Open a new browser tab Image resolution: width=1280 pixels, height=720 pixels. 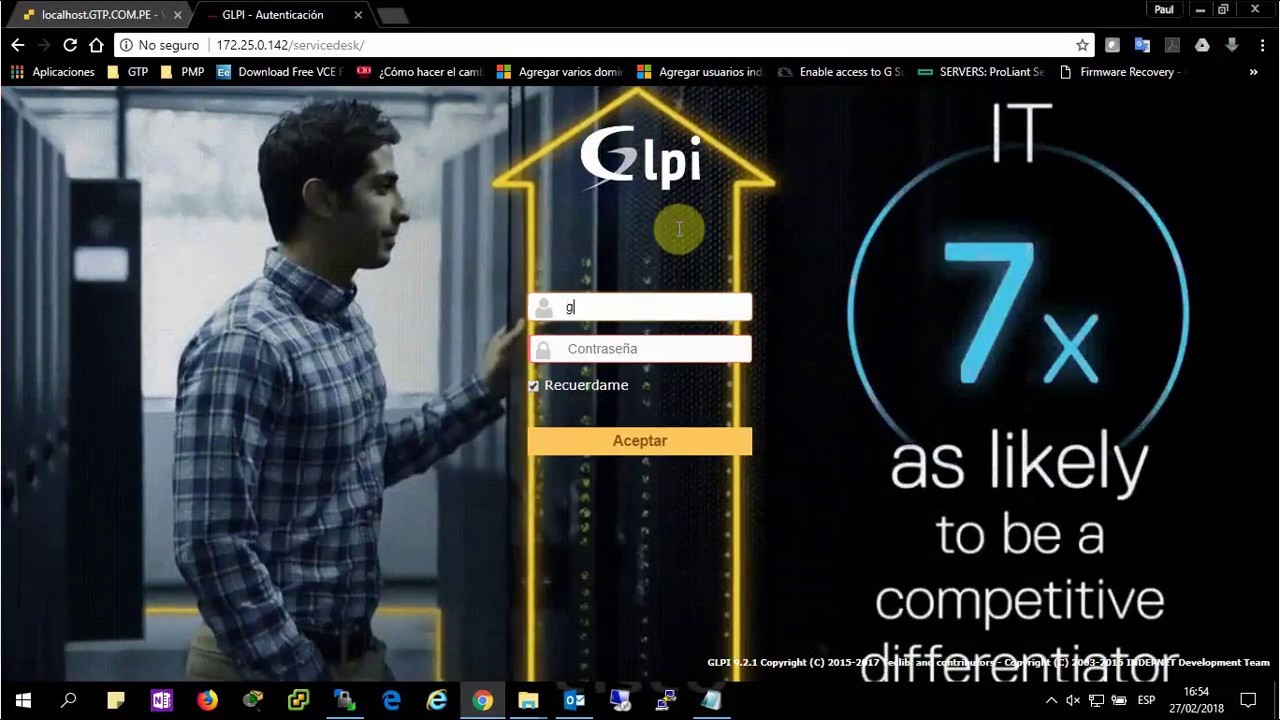coord(393,16)
